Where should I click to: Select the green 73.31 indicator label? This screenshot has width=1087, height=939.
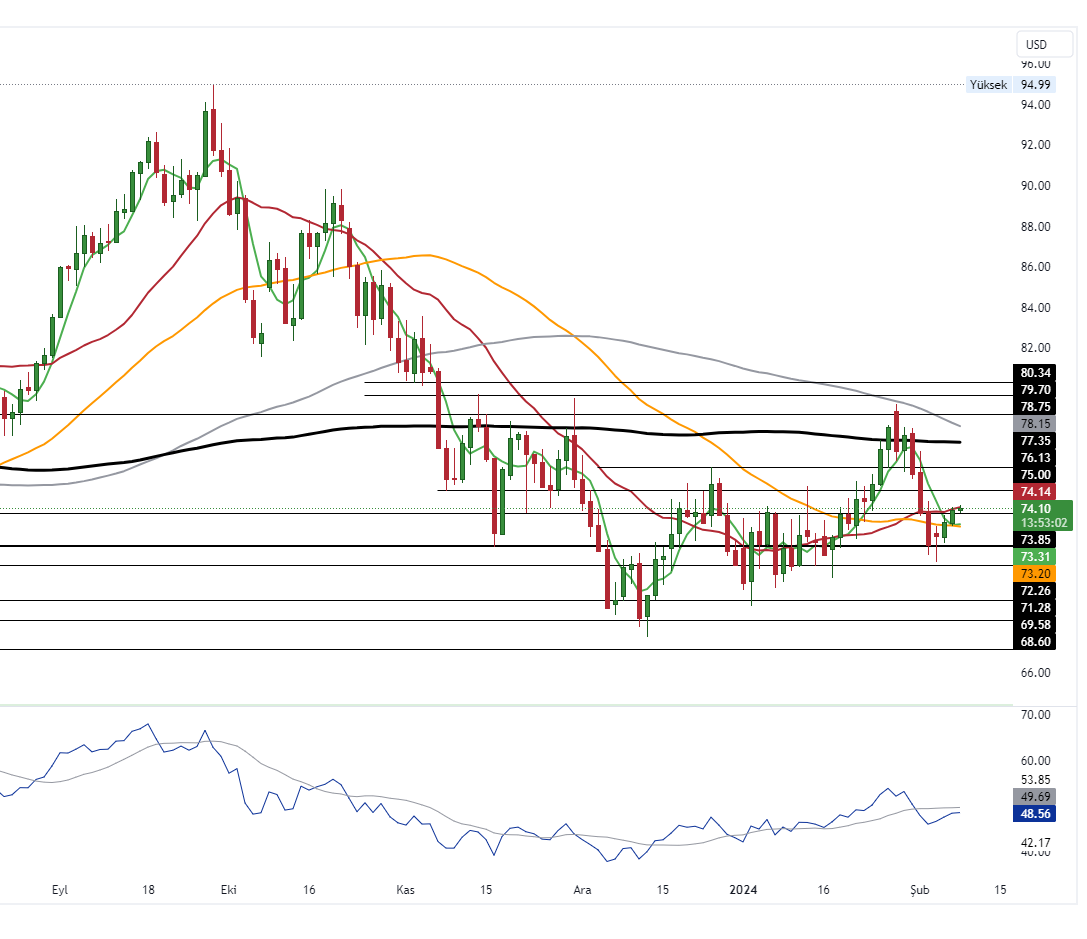pos(1035,557)
